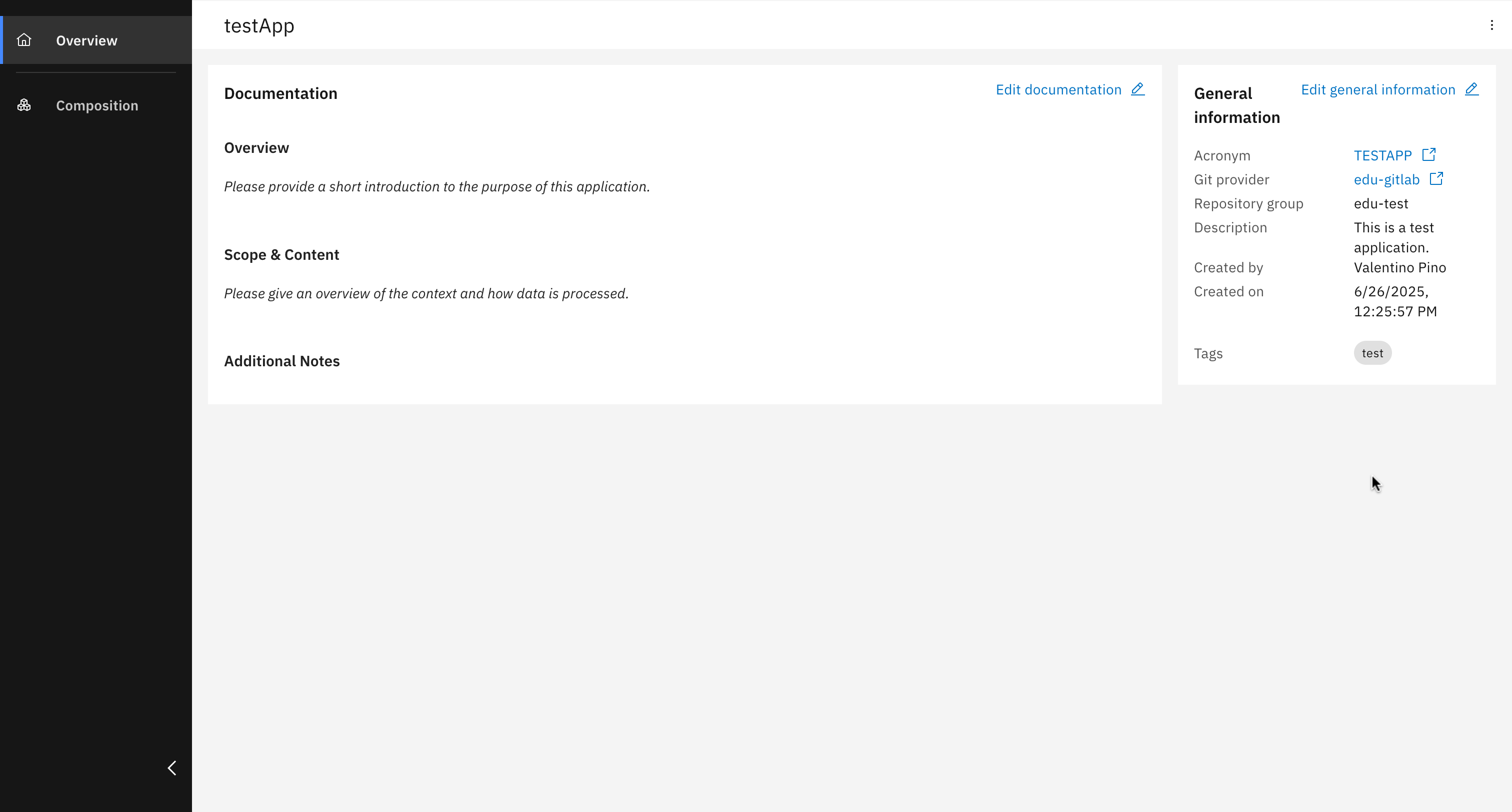This screenshot has width=1512, height=812.
Task: Select the test tag chip
Action: pyautogui.click(x=1373, y=353)
